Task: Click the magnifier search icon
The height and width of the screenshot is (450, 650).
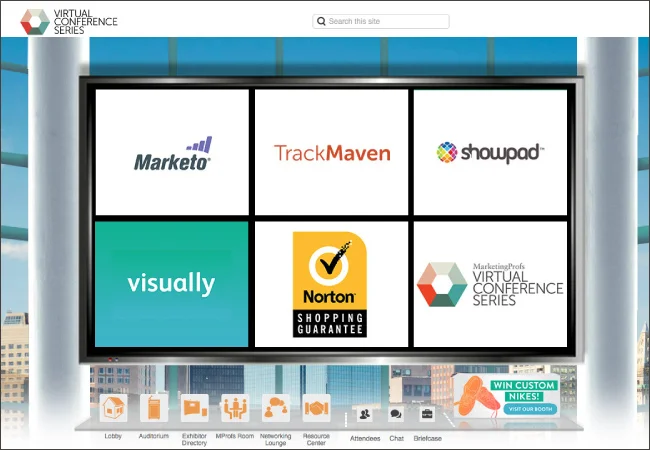Action: (321, 21)
